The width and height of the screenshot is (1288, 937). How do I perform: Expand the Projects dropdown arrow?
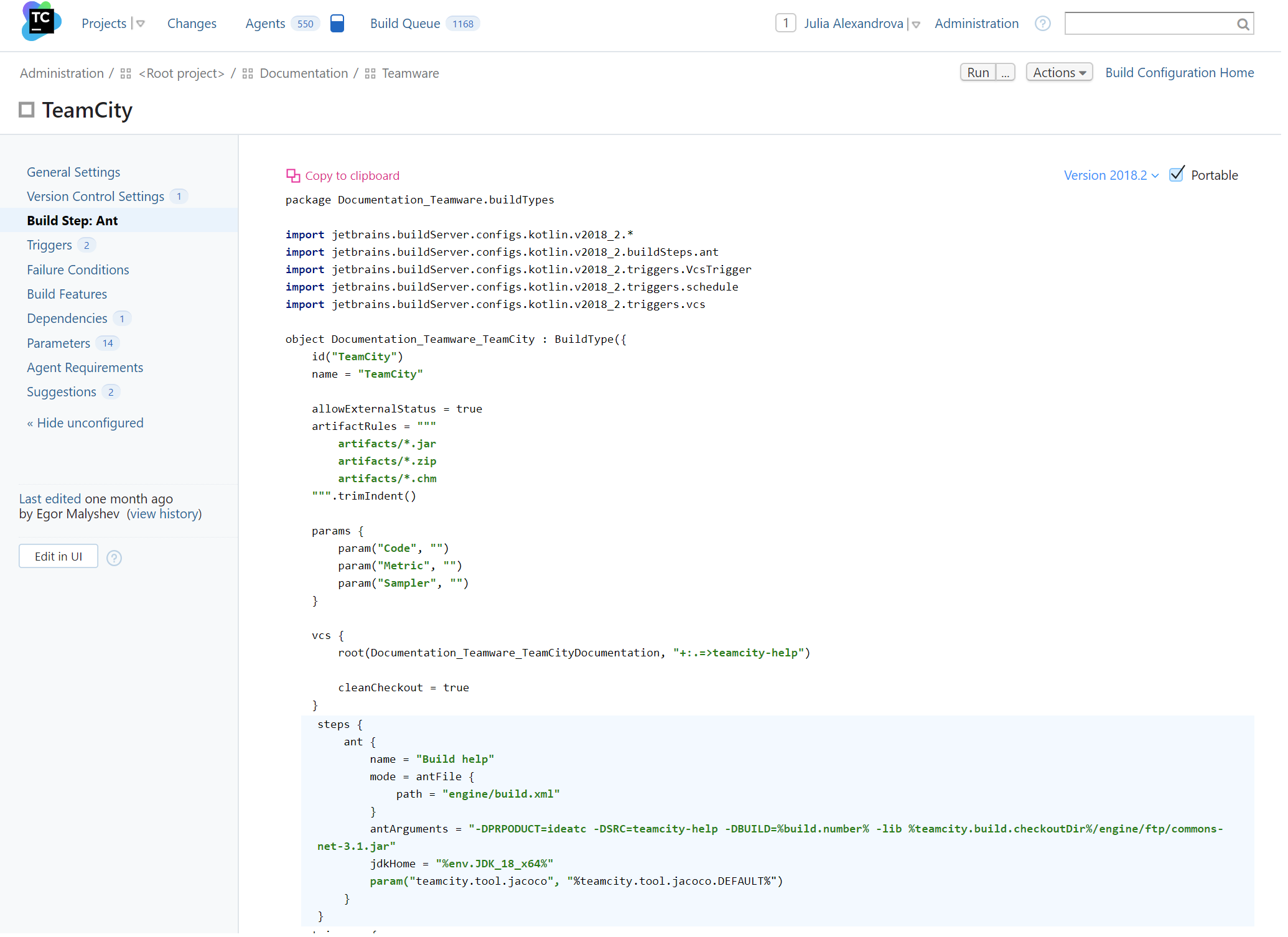141,24
